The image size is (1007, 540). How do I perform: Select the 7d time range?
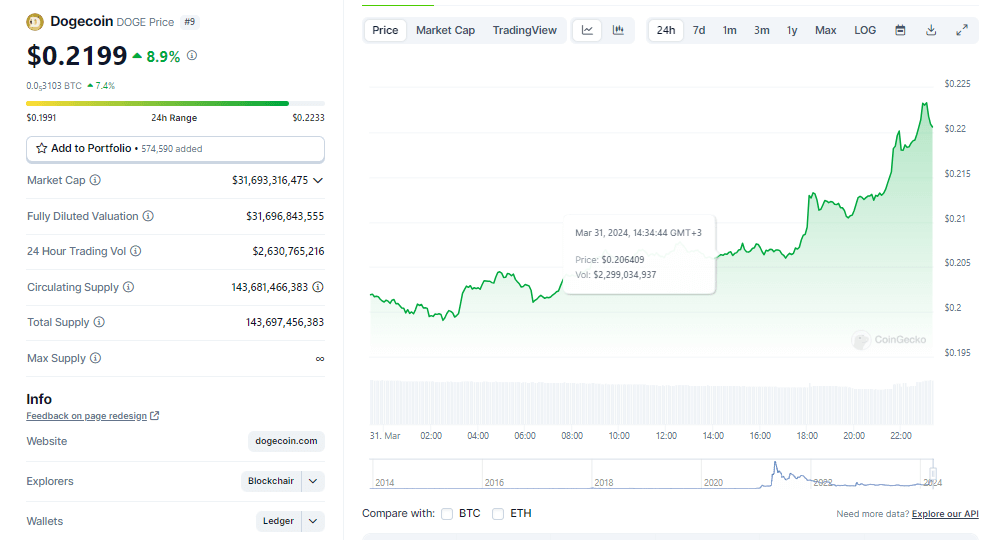point(699,30)
